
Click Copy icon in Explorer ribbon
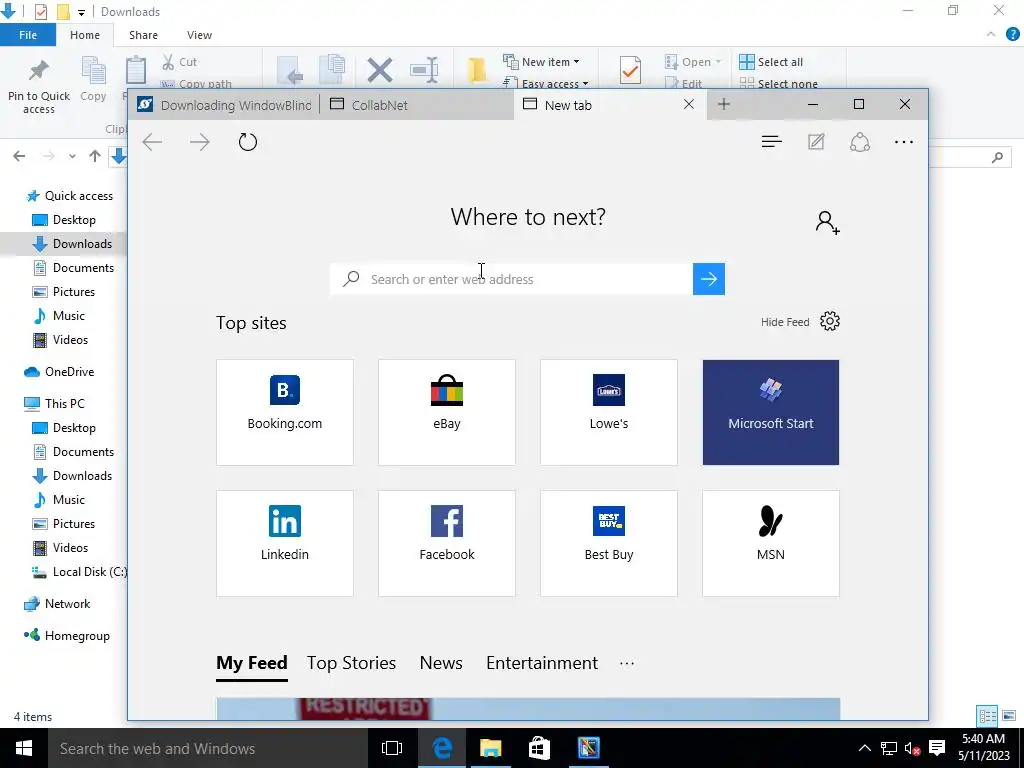[93, 79]
